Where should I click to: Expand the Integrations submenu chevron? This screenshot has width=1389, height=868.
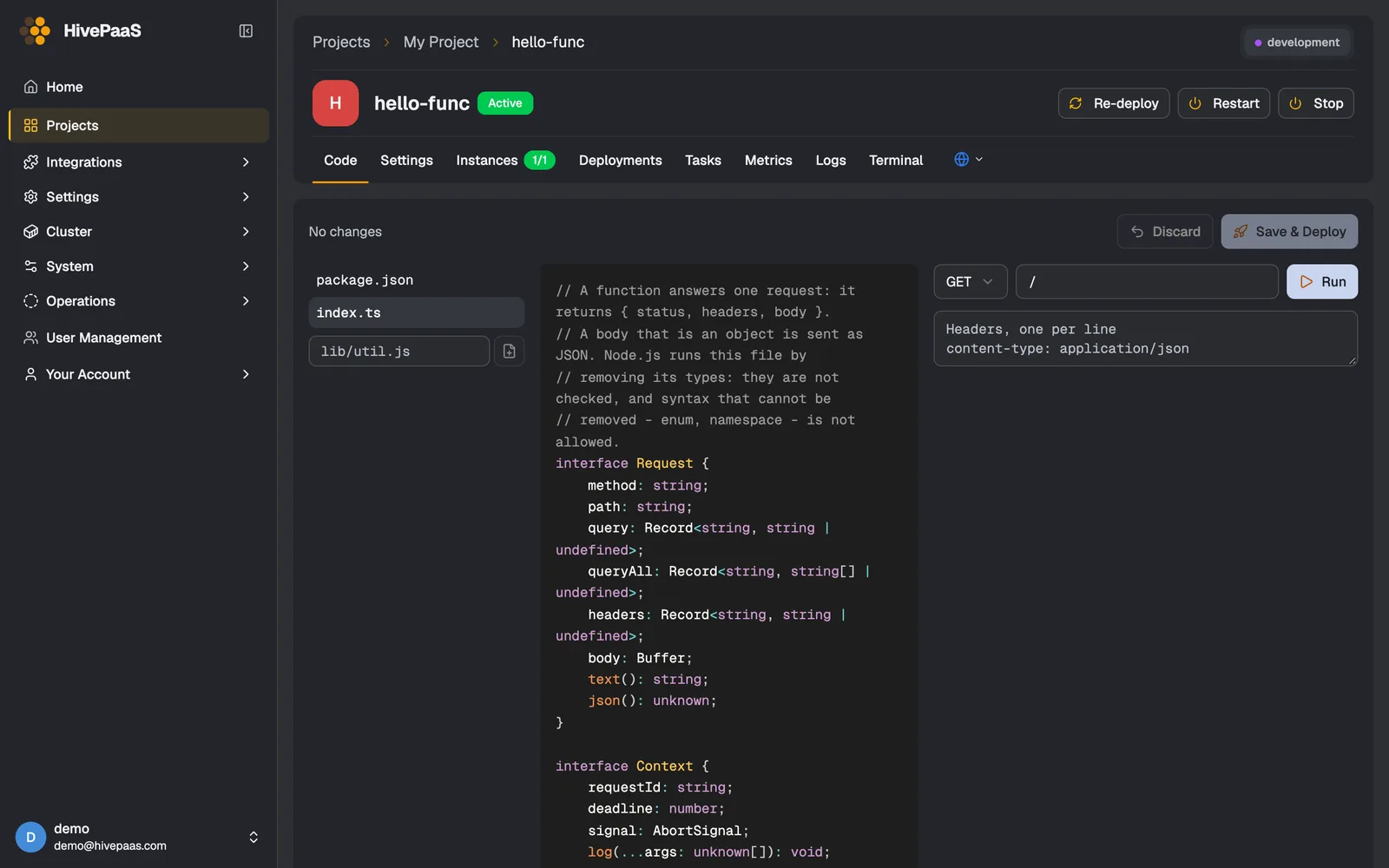click(246, 162)
